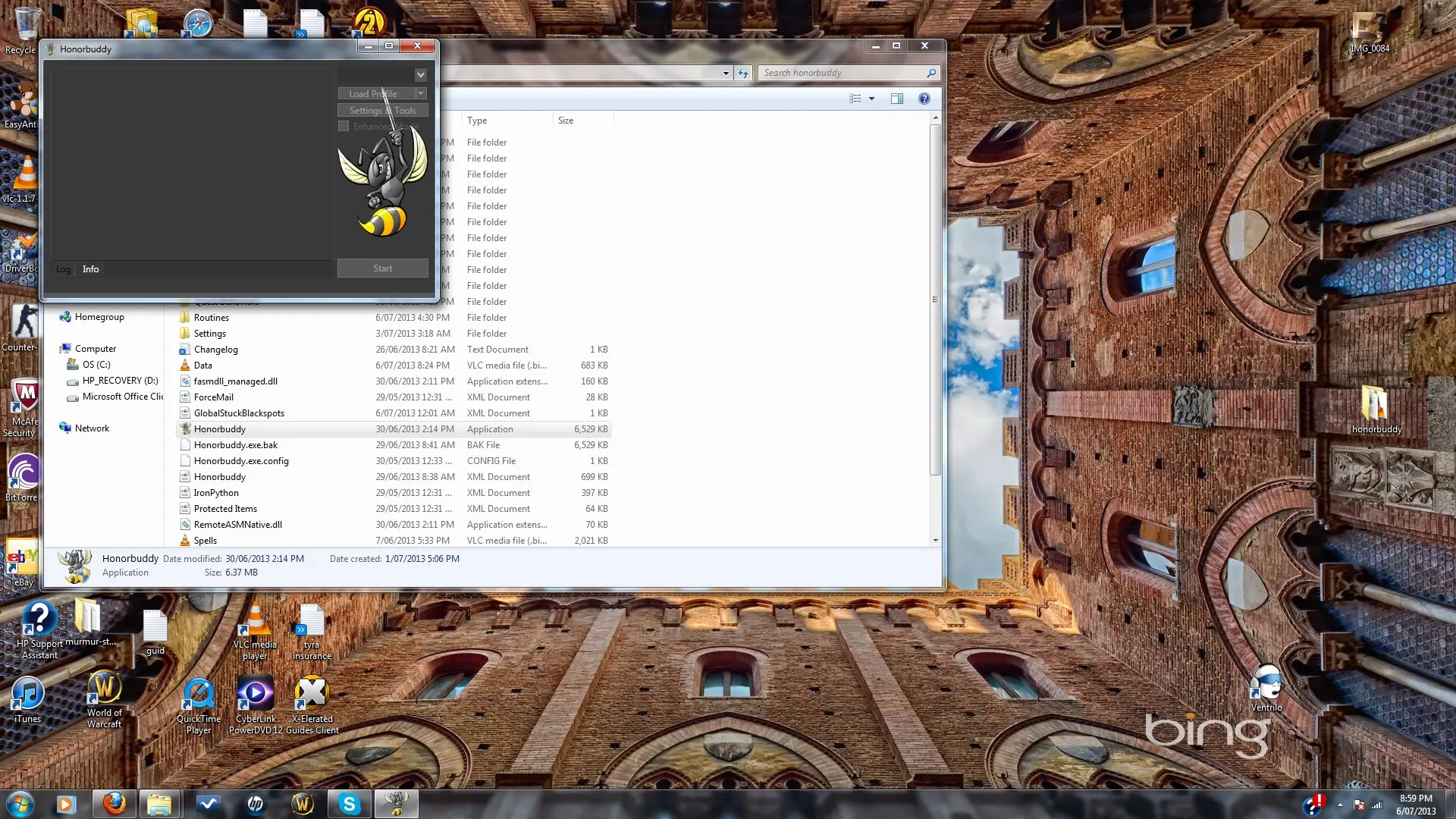1456x819 pixels.
Task: Switch to Honorbuddy taskbar button
Action: tap(397, 804)
